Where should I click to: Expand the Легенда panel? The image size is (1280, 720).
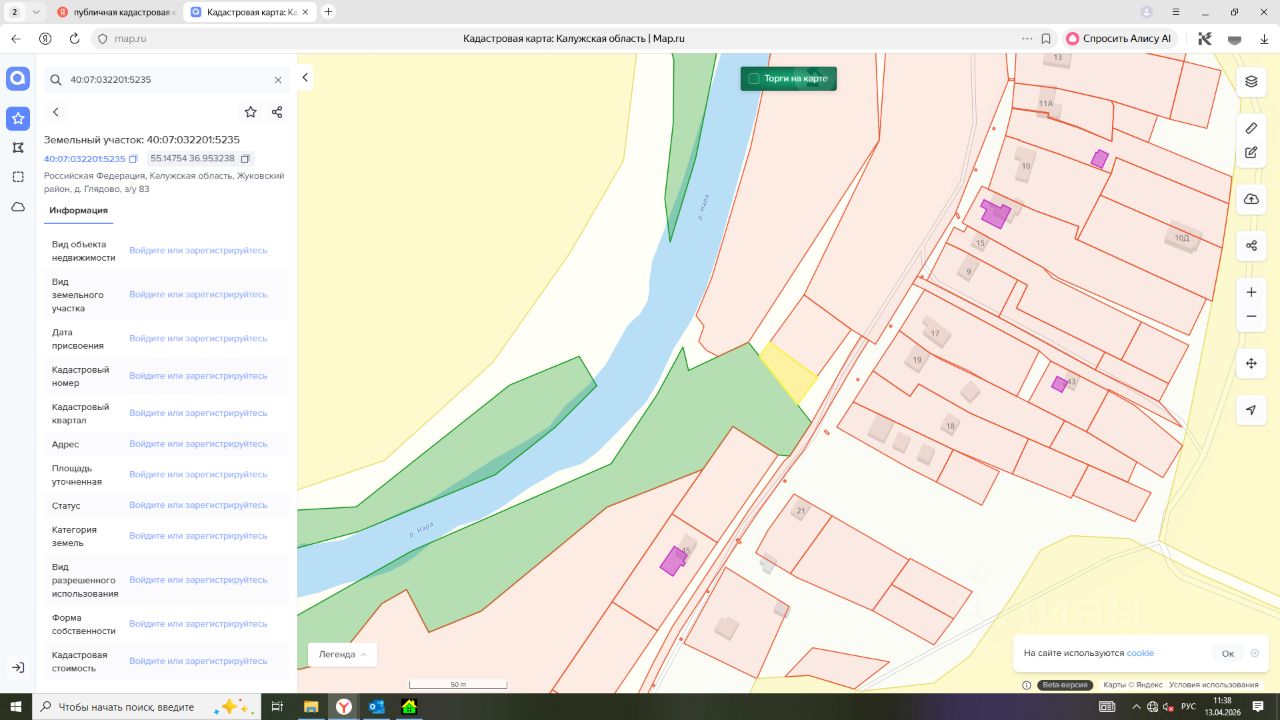point(342,654)
